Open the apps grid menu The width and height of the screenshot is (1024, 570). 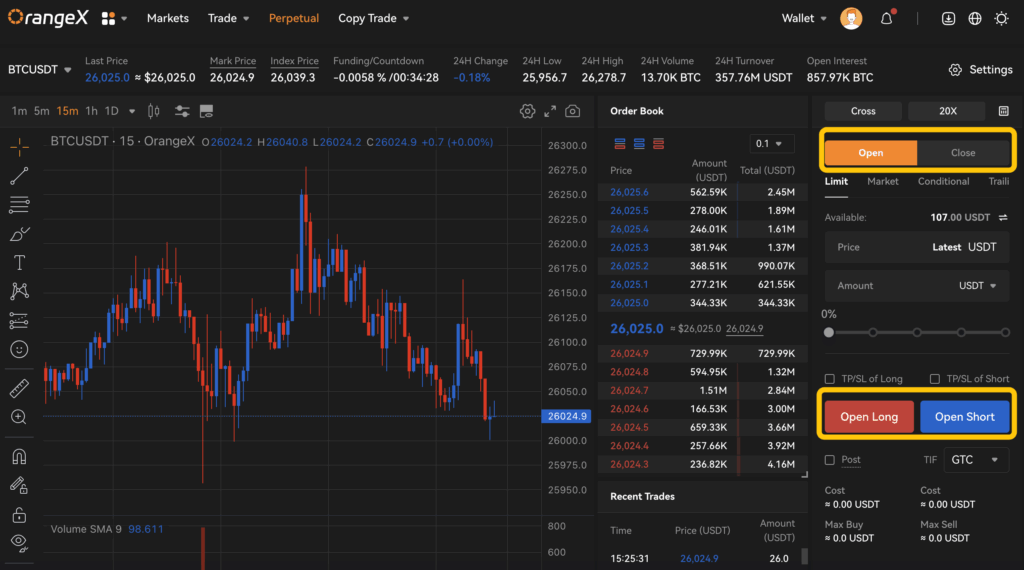pyautogui.click(x=112, y=18)
